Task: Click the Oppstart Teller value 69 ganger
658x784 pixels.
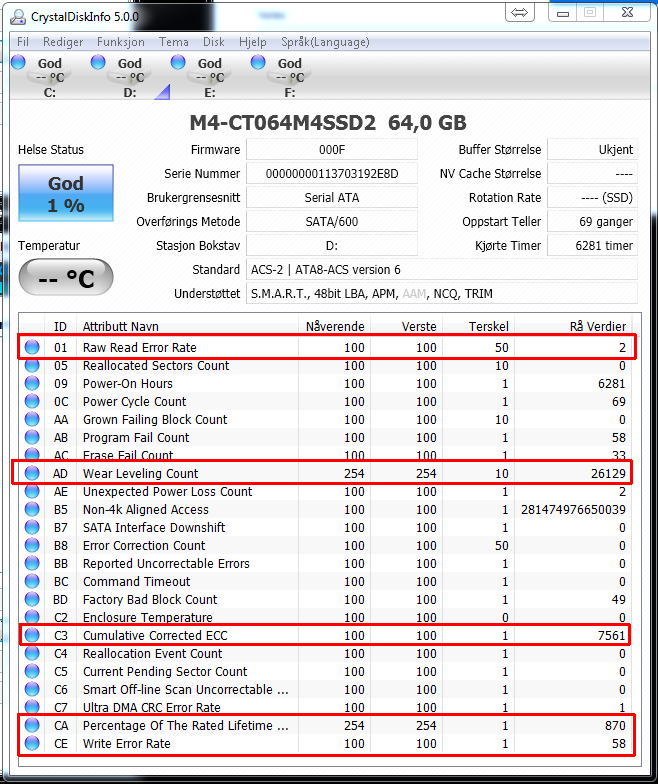Action: pos(592,222)
